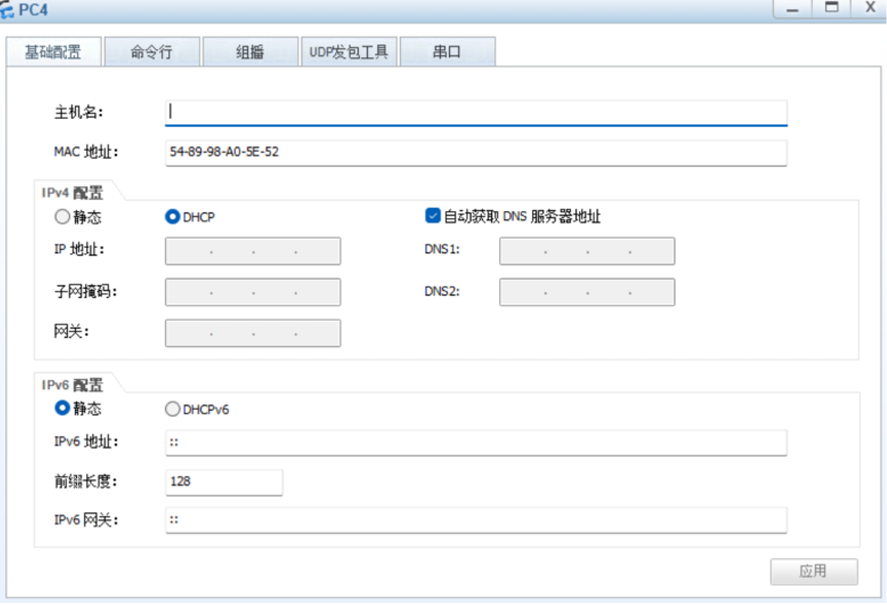Click the DNS2 input box

587,292
